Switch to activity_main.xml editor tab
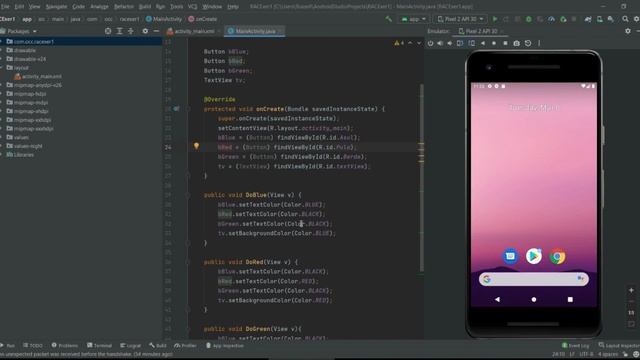The height and width of the screenshot is (360, 640). click(193, 31)
